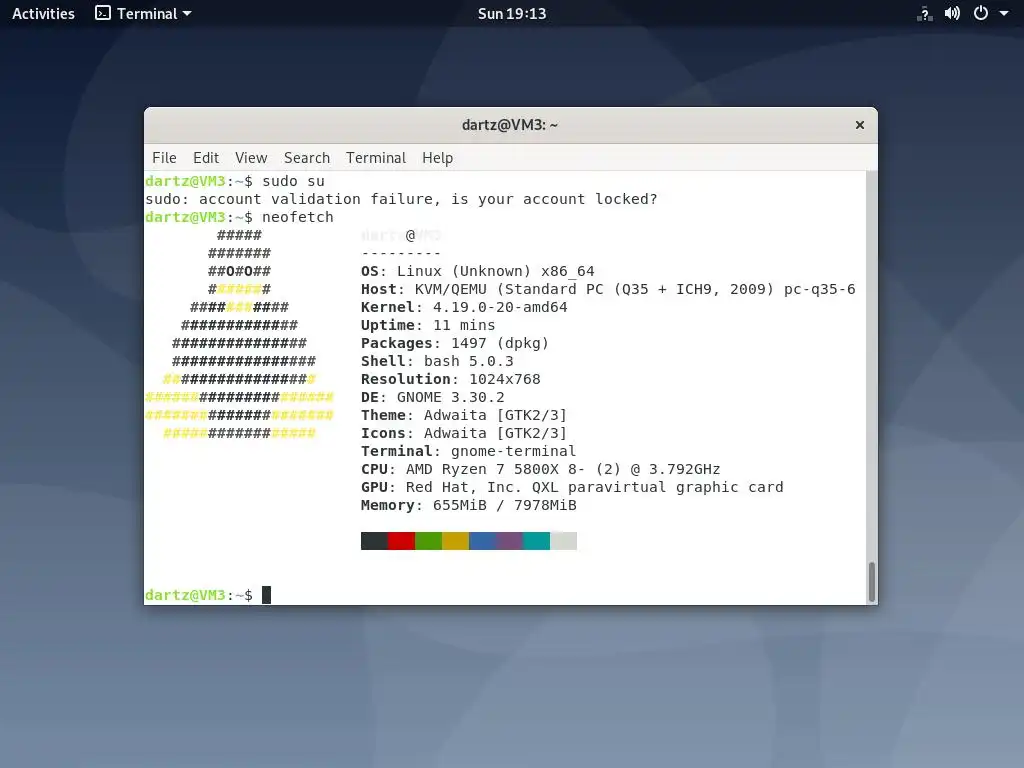This screenshot has height=768, width=1024.
Task: Click the bottom dartz@VM3 prompt cursor
Action: tap(266, 595)
